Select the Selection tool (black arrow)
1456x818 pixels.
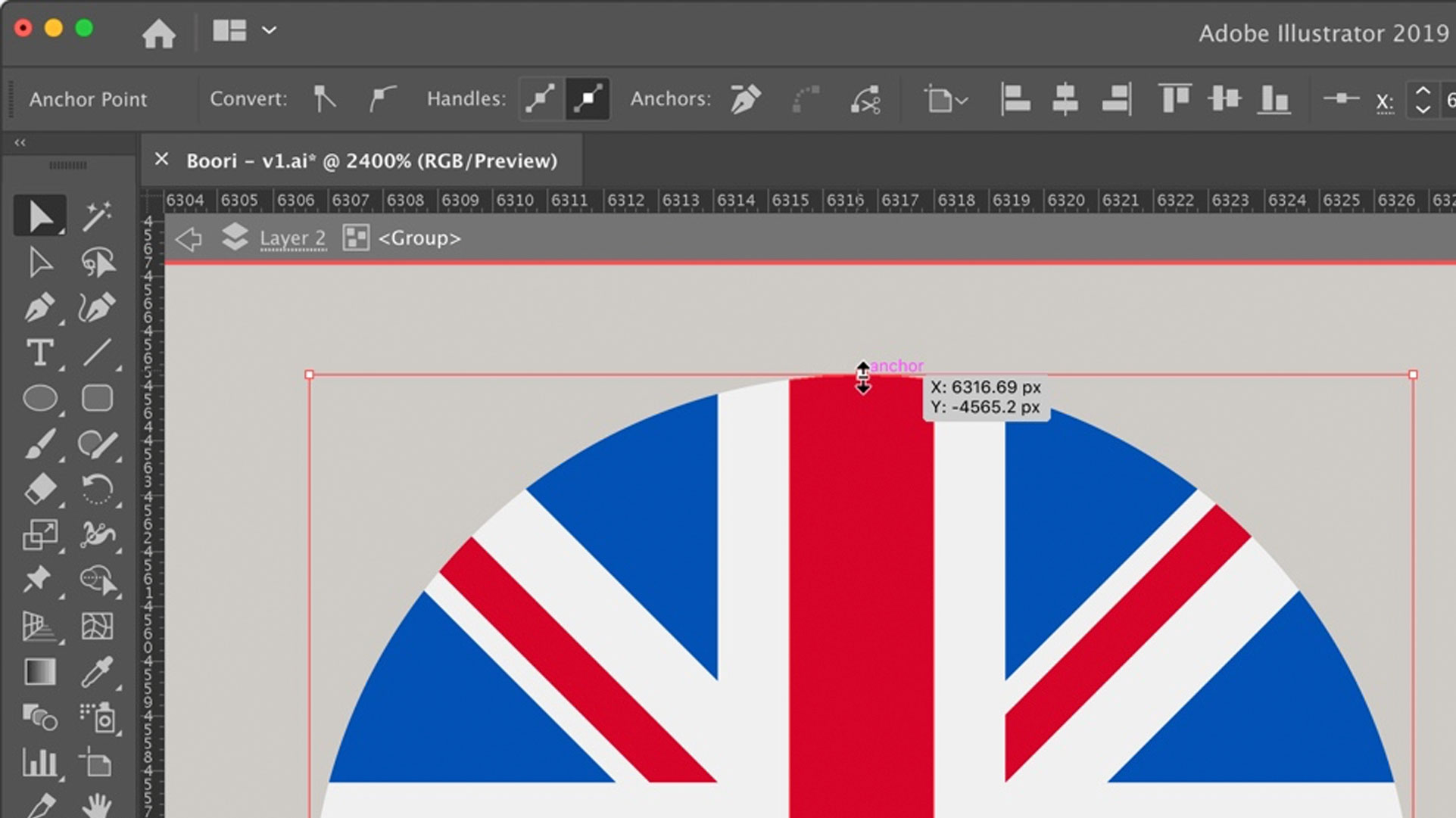click(x=39, y=216)
